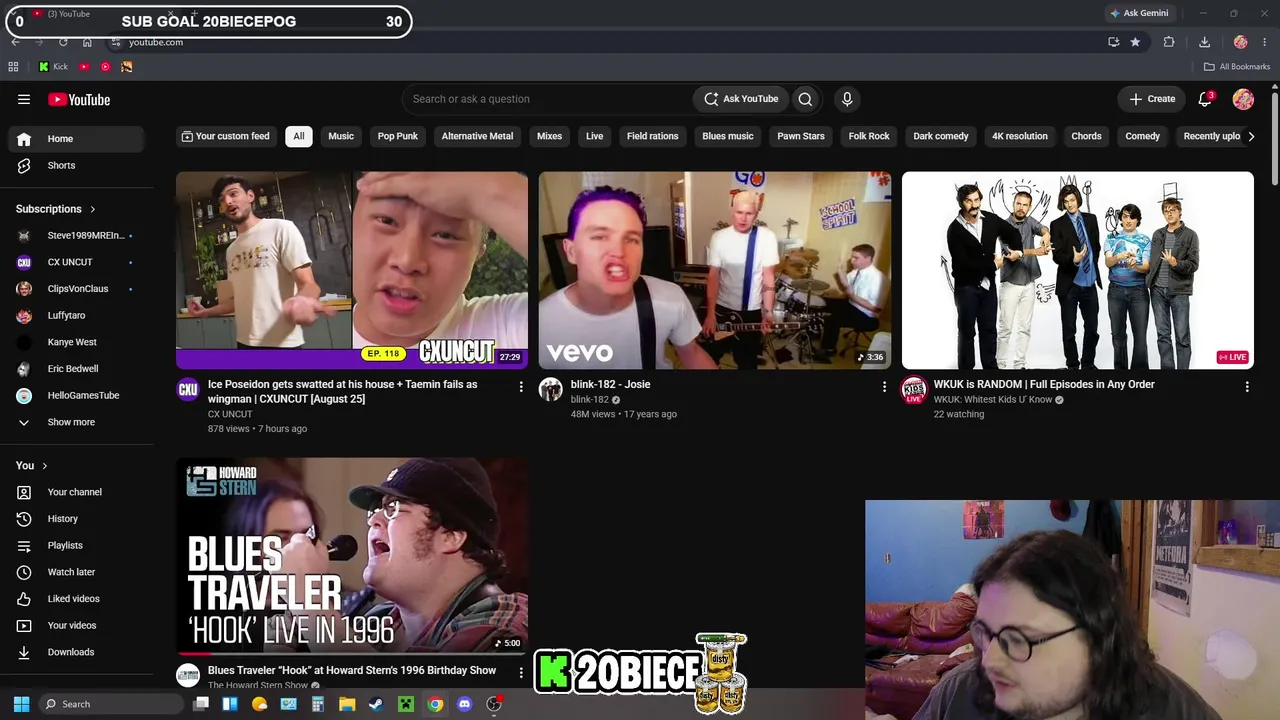
Task: Click the page vertical scrollbar
Action: pyautogui.click(x=1275, y=138)
